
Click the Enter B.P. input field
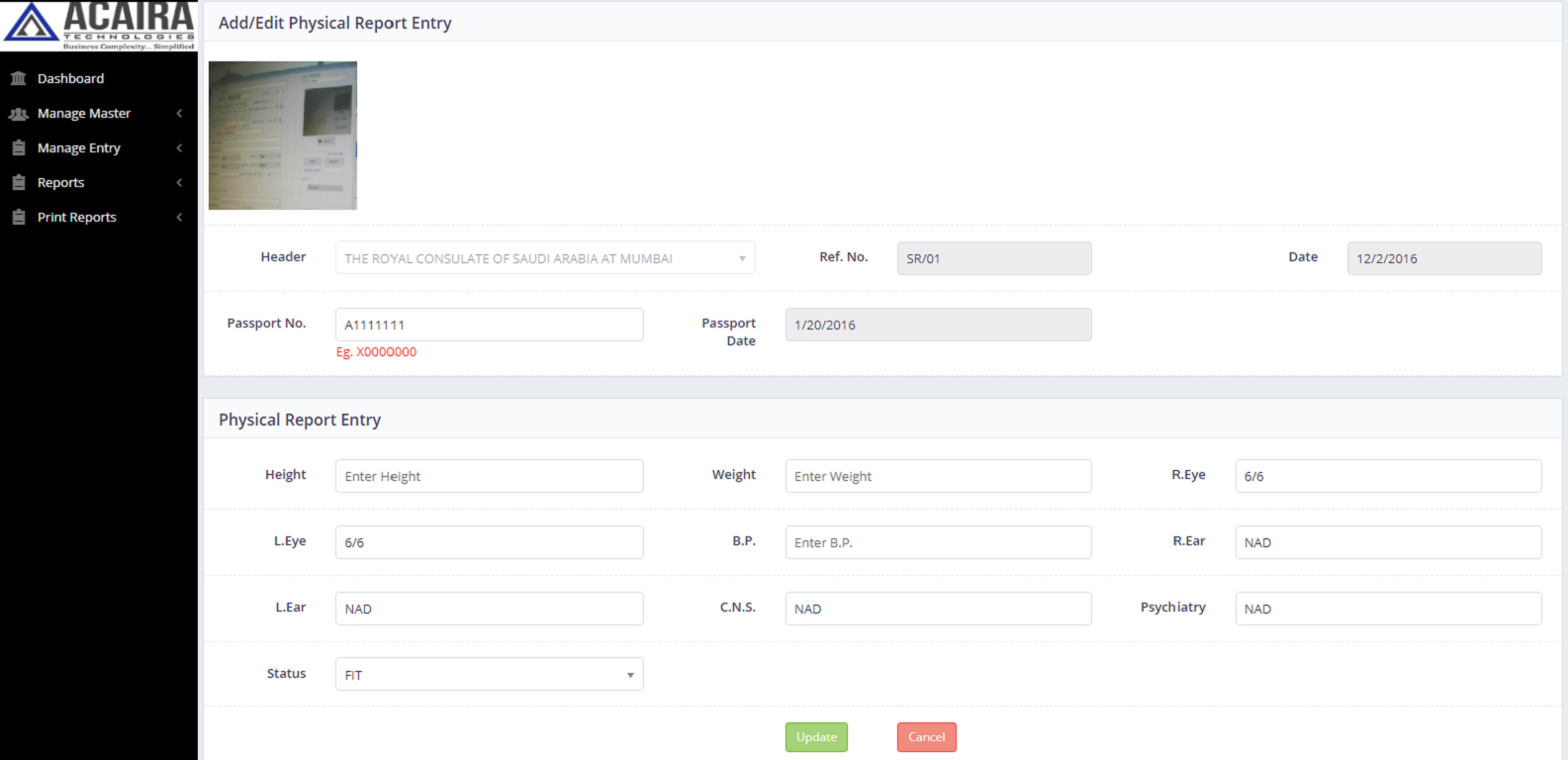[938, 542]
